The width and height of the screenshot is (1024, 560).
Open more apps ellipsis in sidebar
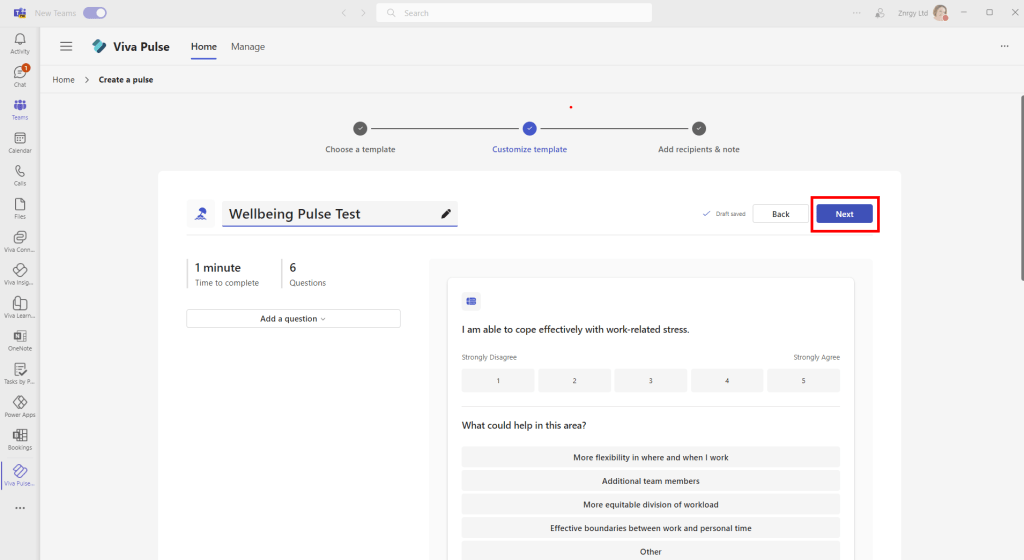(x=20, y=508)
